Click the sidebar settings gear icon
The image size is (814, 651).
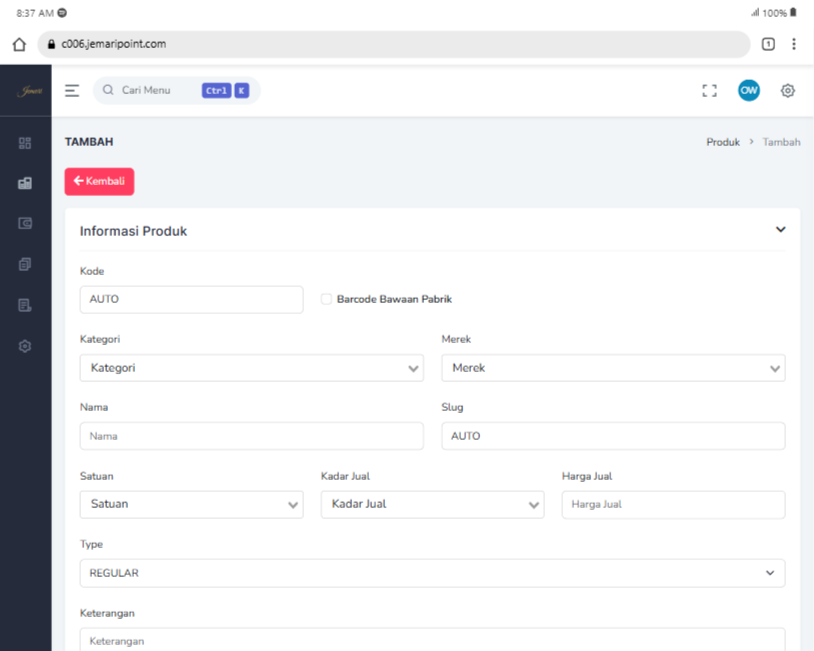coord(25,346)
